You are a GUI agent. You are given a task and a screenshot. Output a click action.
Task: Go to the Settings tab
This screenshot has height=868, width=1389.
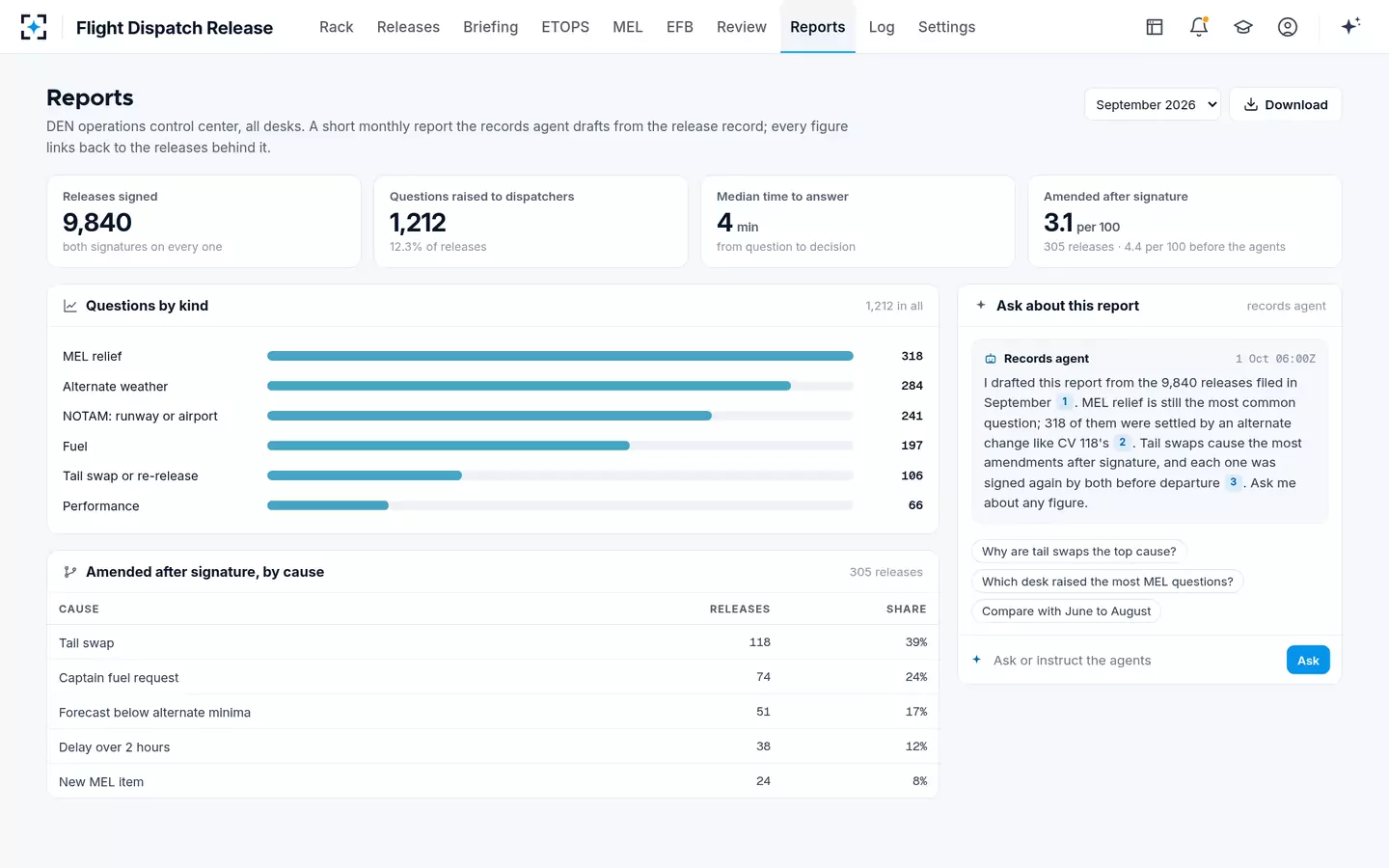pyautogui.click(x=946, y=27)
